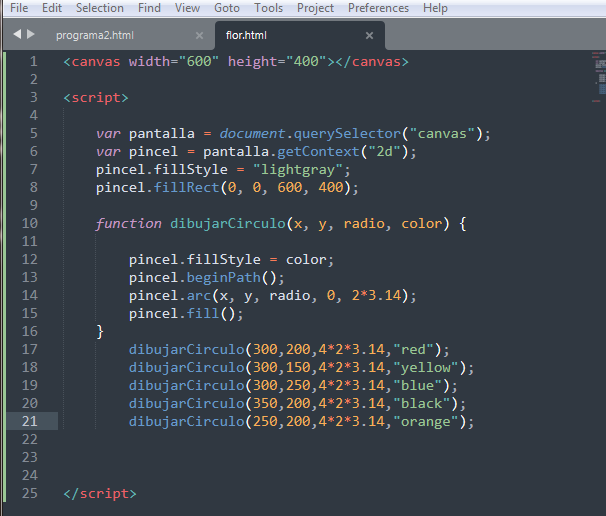Click the variable name pantalla on line 5
Image resolution: width=606 pixels, height=516 pixels.
[162, 134]
